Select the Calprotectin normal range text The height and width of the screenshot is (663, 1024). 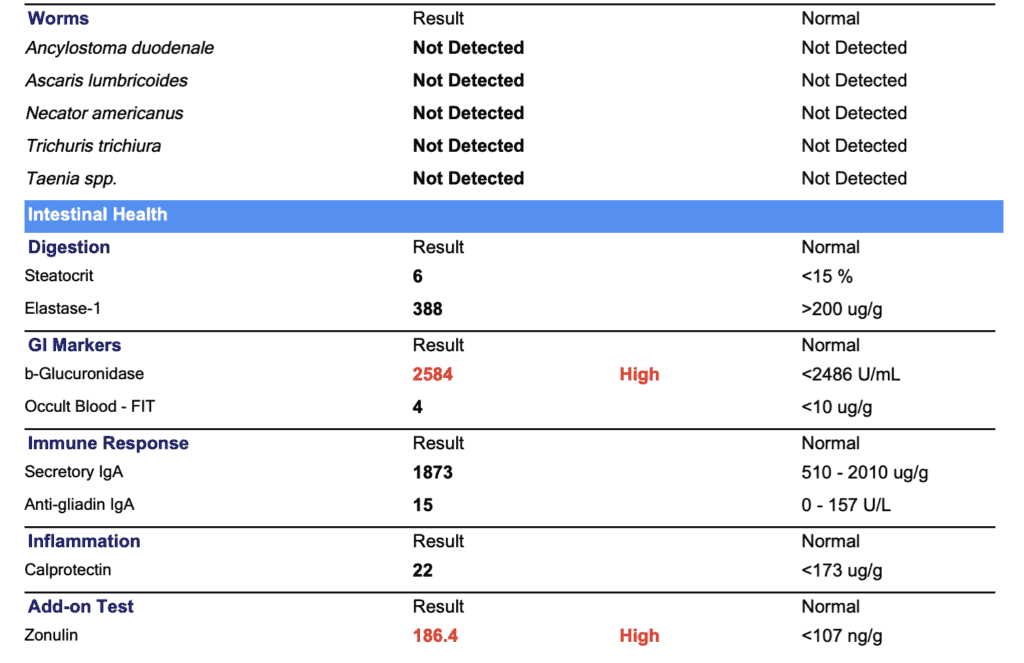(842, 570)
